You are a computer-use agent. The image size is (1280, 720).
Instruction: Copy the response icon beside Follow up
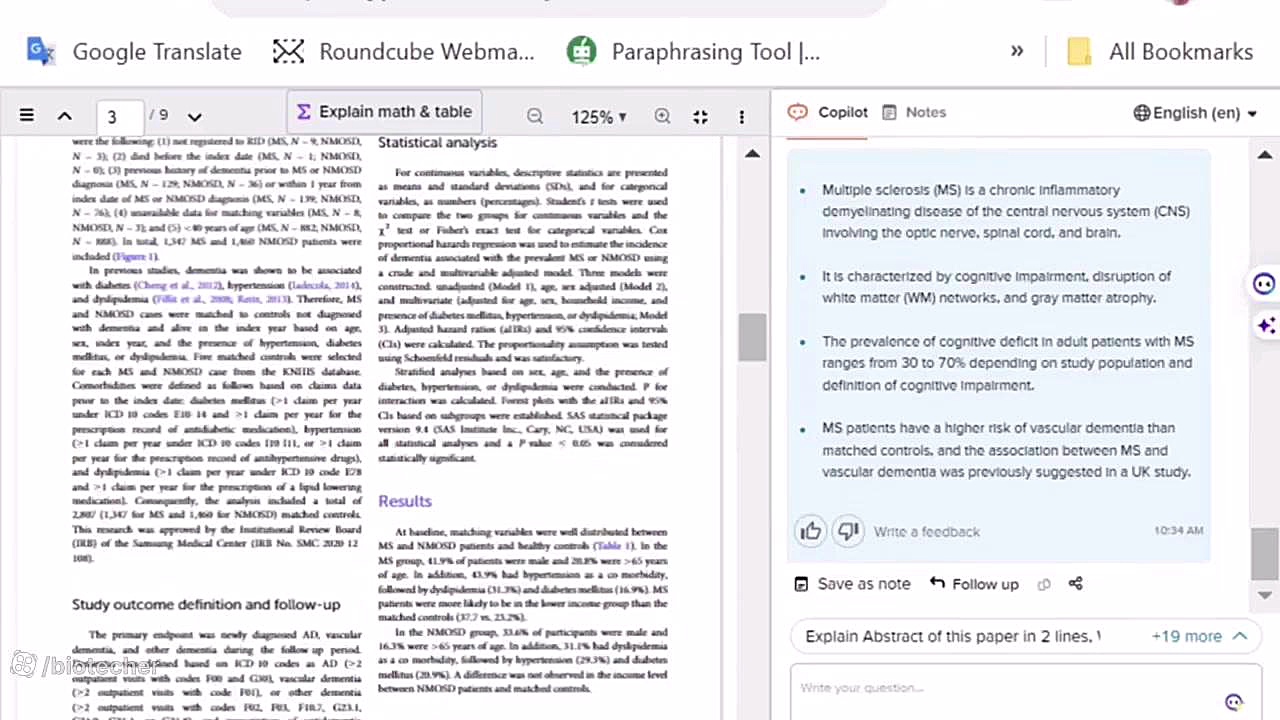(x=1044, y=584)
